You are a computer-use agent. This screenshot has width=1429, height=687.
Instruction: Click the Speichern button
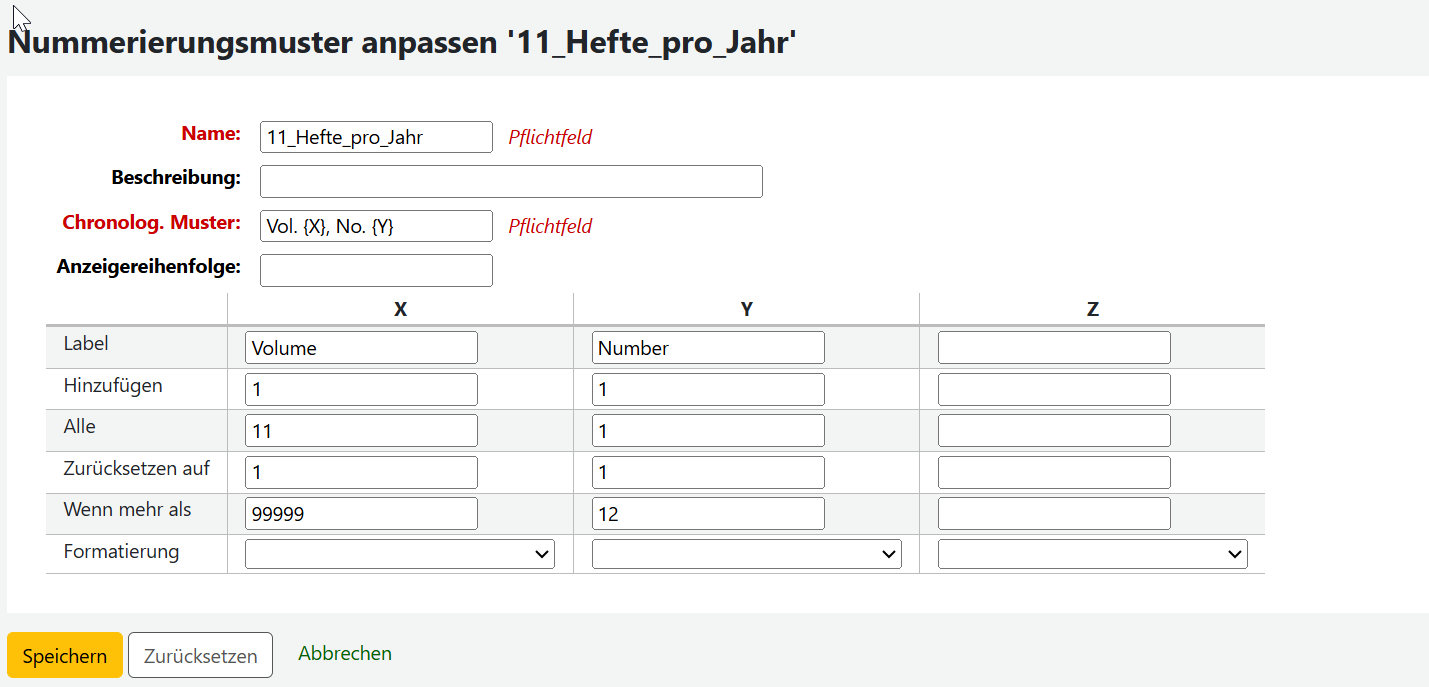[x=65, y=656]
